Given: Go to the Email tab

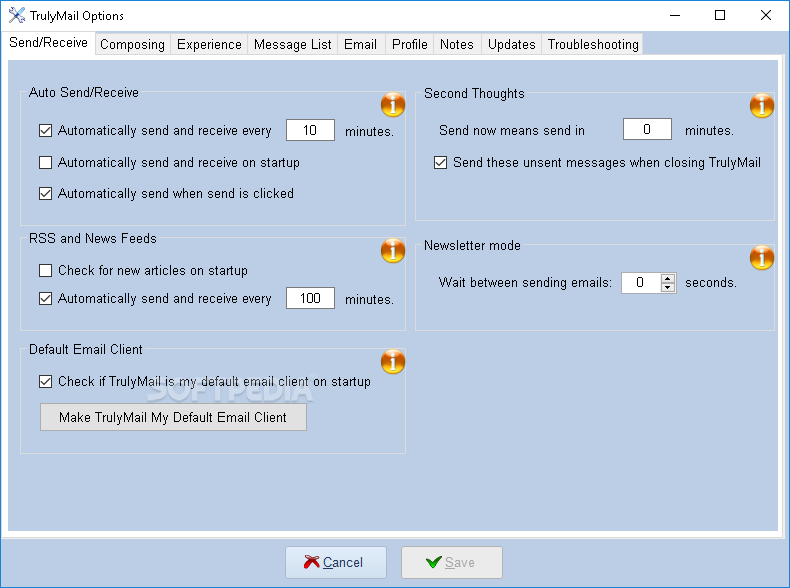Looking at the screenshot, I should pos(360,44).
